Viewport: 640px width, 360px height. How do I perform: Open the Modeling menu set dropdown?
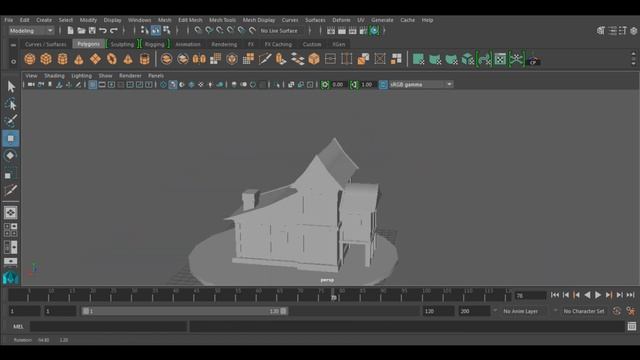point(31,31)
